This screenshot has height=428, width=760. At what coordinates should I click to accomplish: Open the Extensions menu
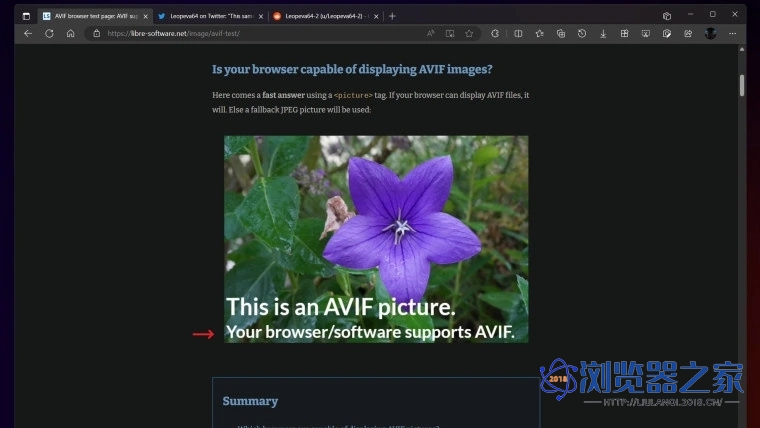495,33
